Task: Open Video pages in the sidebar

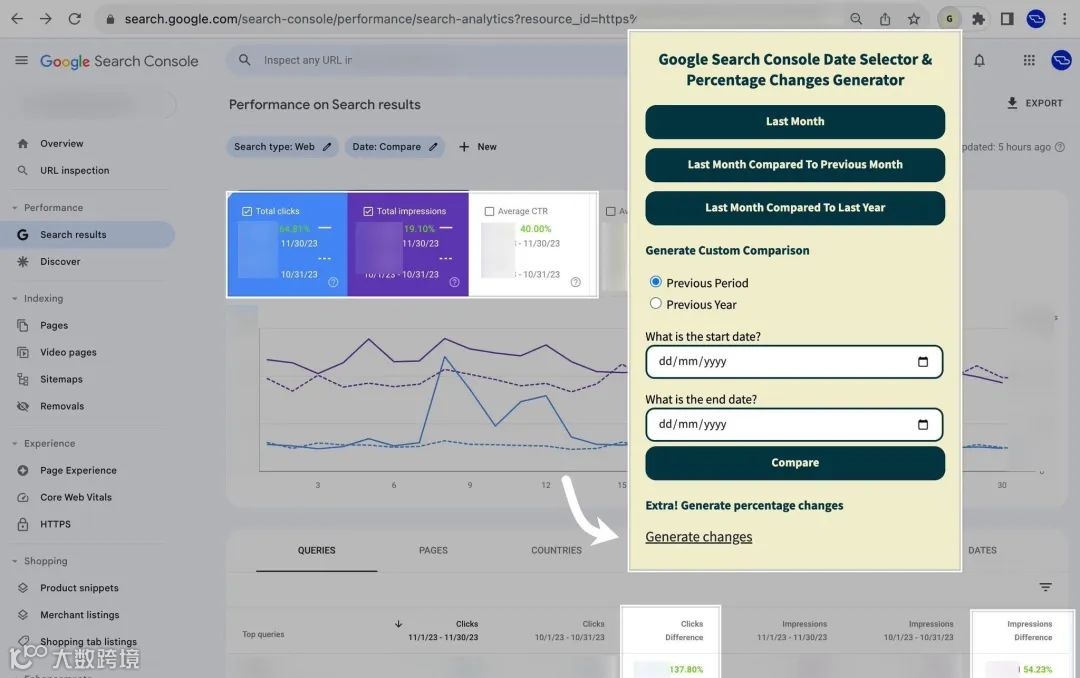Action: point(68,352)
